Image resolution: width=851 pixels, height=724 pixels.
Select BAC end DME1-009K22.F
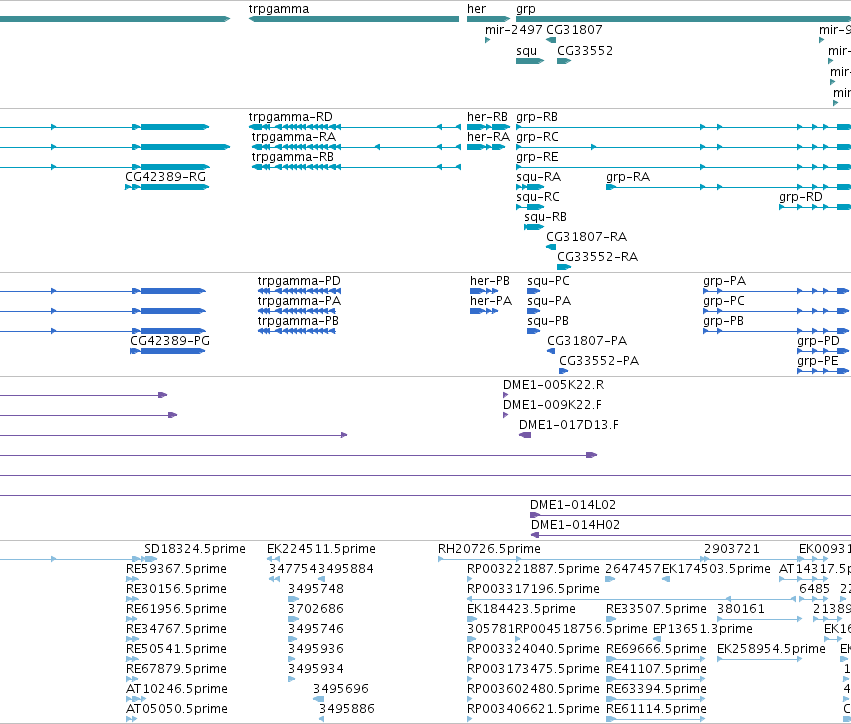click(x=552, y=405)
